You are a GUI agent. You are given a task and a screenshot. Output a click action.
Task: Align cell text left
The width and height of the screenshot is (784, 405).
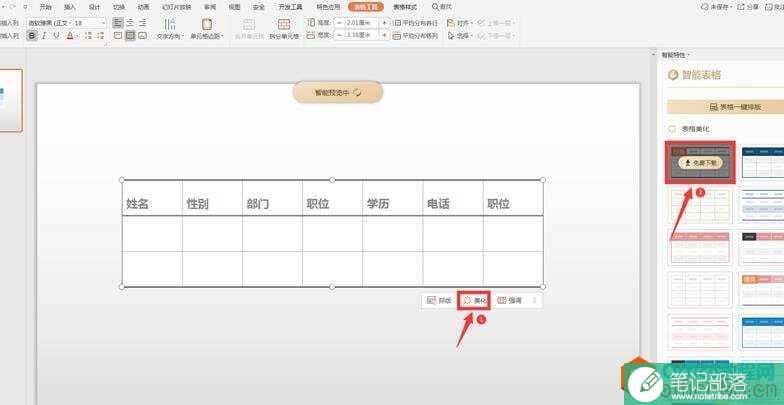pos(118,23)
